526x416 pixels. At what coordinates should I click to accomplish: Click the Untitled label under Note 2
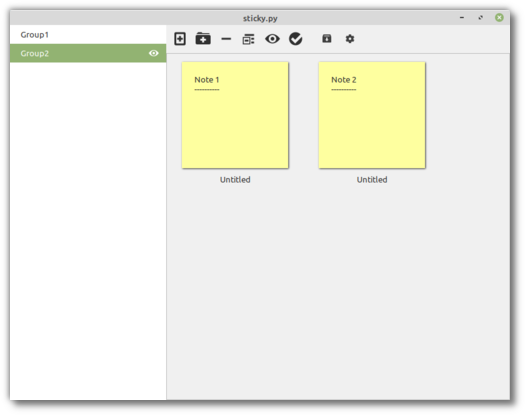tap(372, 180)
